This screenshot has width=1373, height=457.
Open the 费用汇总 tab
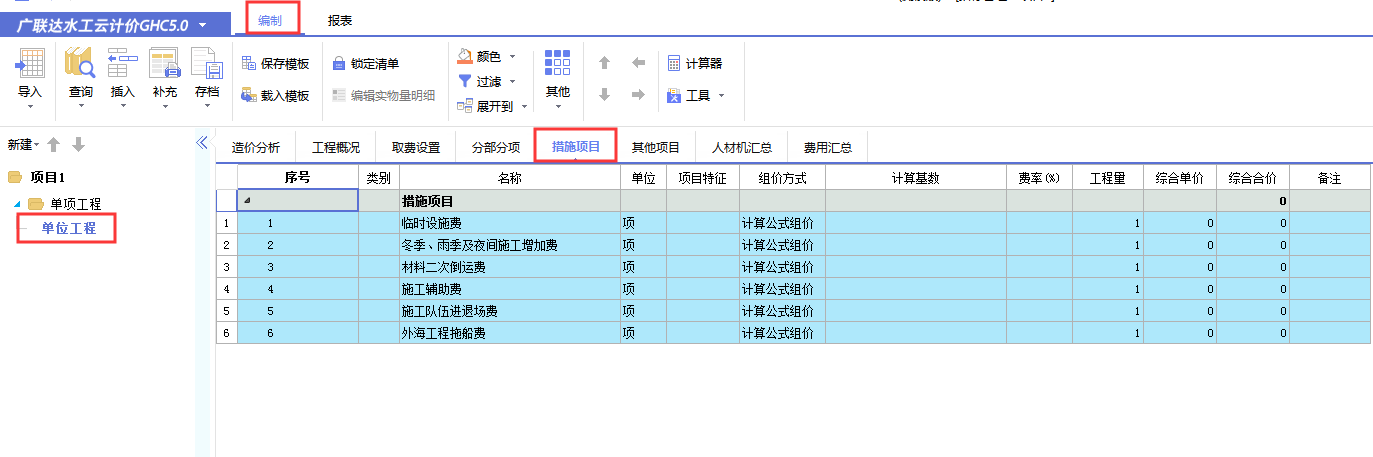828,147
